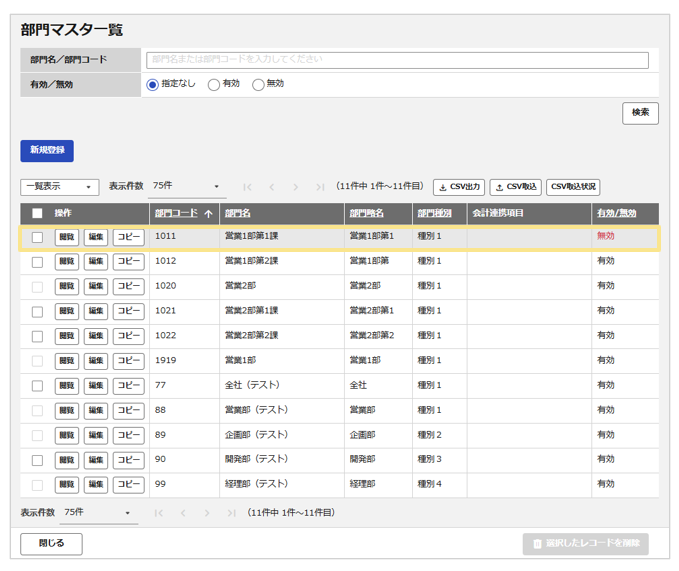The height and width of the screenshot is (571, 679).
Task: Click the CSV取込 import button
Action: pos(516,187)
